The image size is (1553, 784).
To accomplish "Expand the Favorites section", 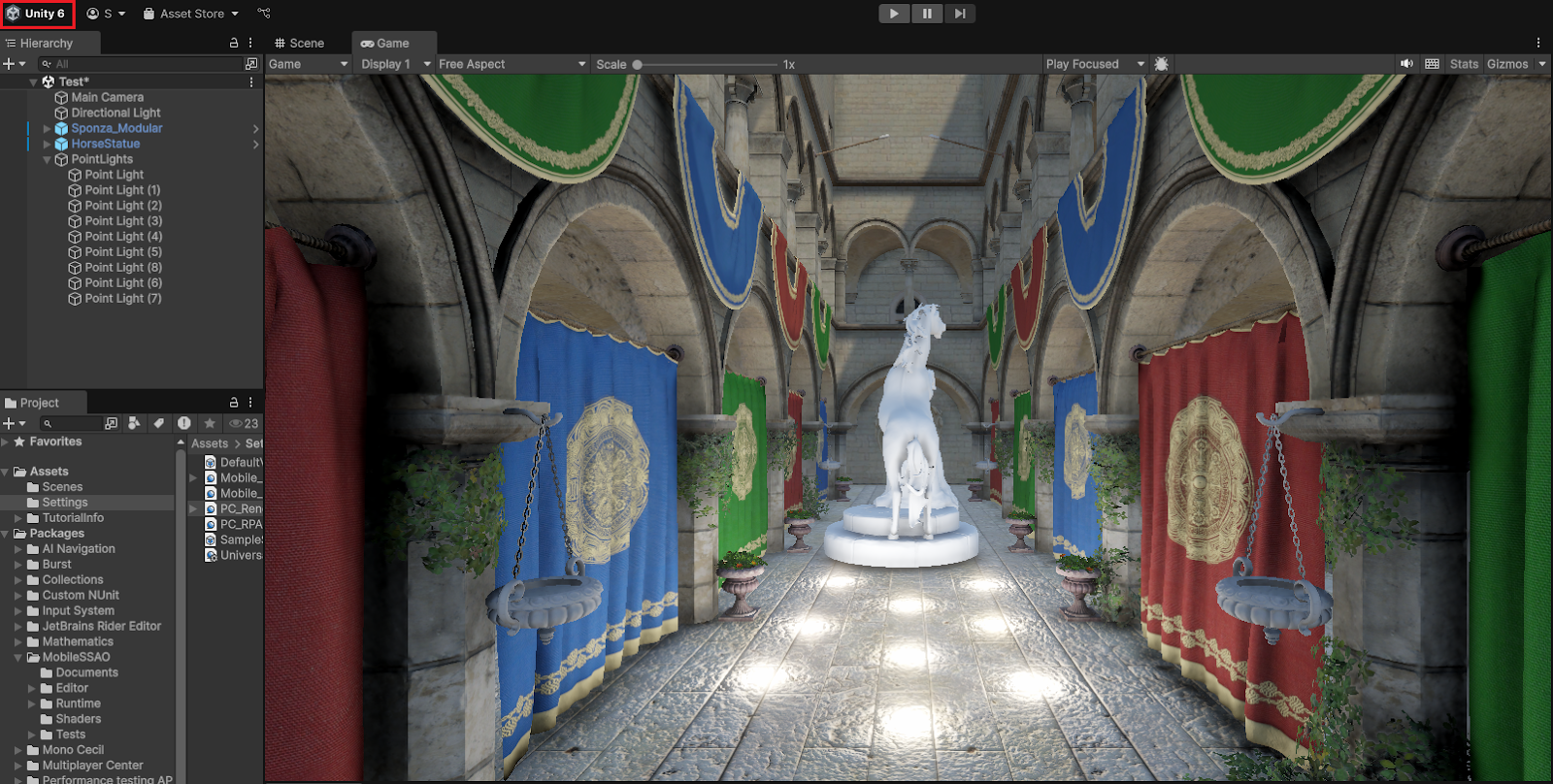I will [5, 441].
